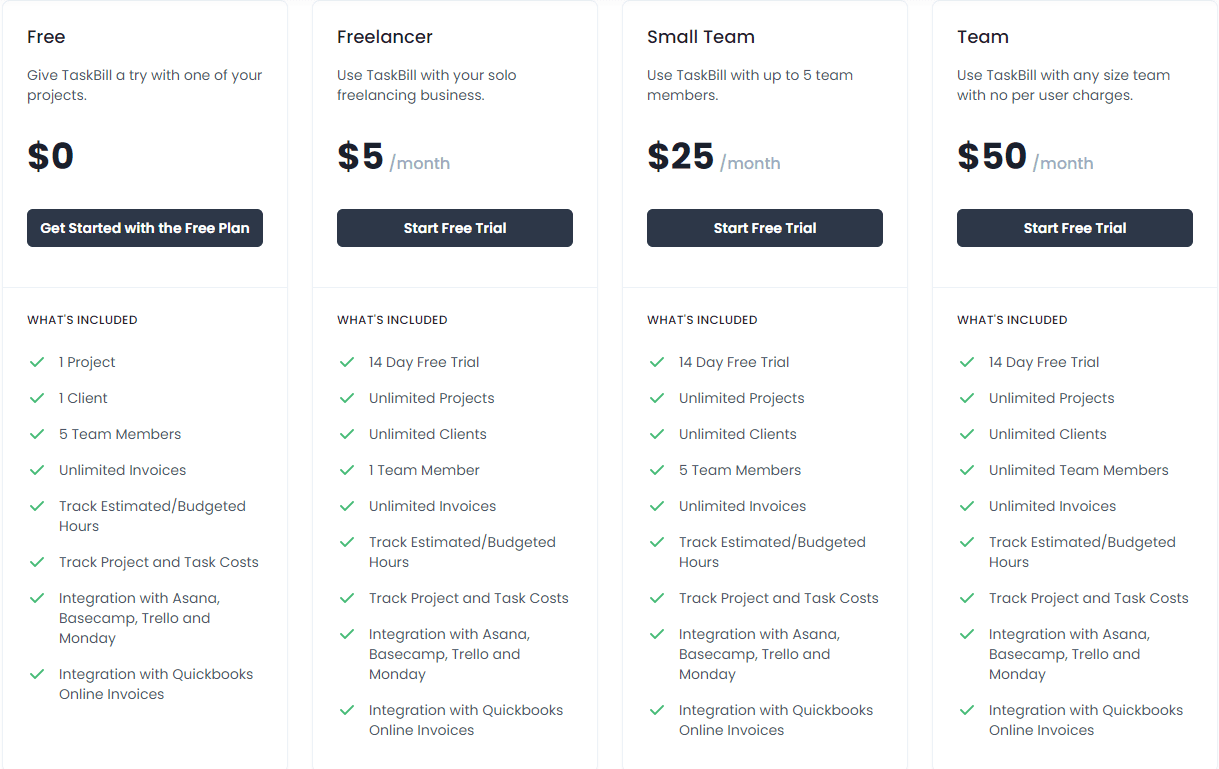
Task: Click the "$0" price on the Free plan
Action: (51, 155)
